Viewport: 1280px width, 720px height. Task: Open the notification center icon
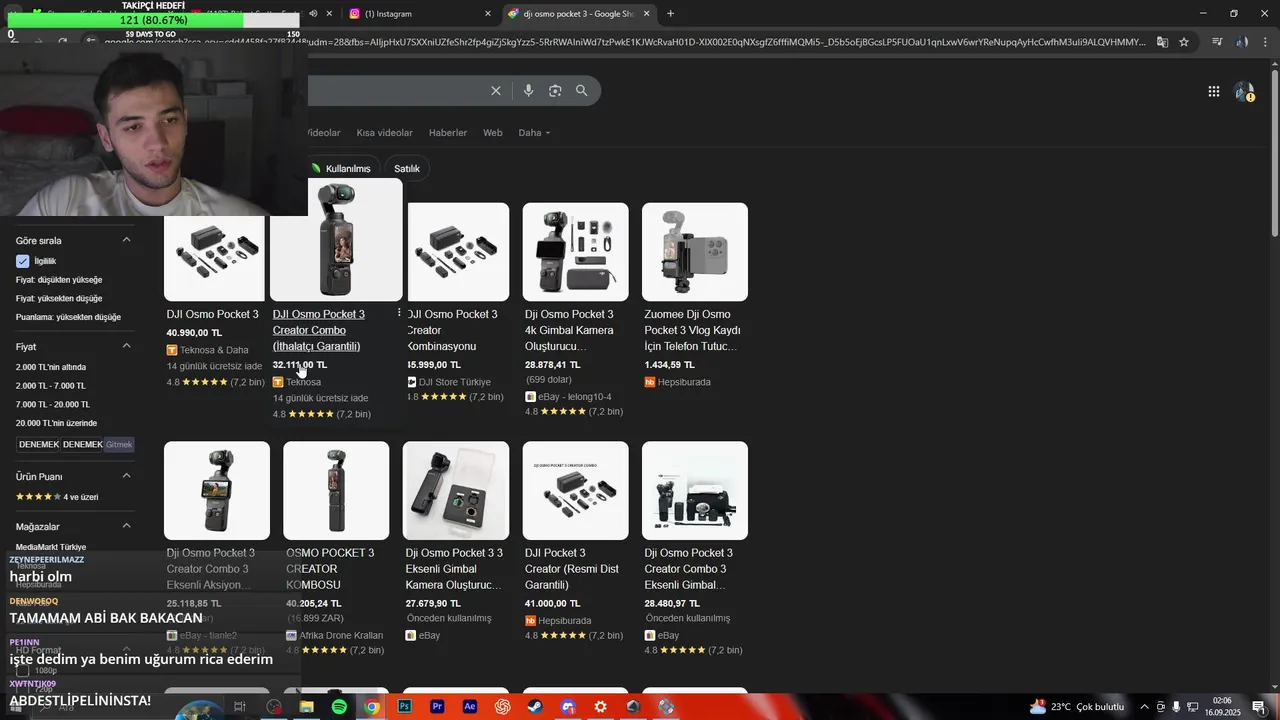[x=1260, y=707]
